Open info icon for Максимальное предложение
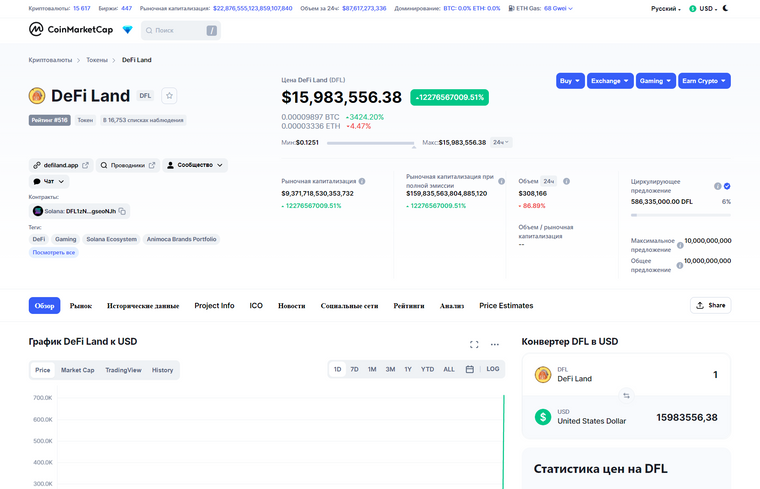This screenshot has height=489, width=760. coord(680,245)
